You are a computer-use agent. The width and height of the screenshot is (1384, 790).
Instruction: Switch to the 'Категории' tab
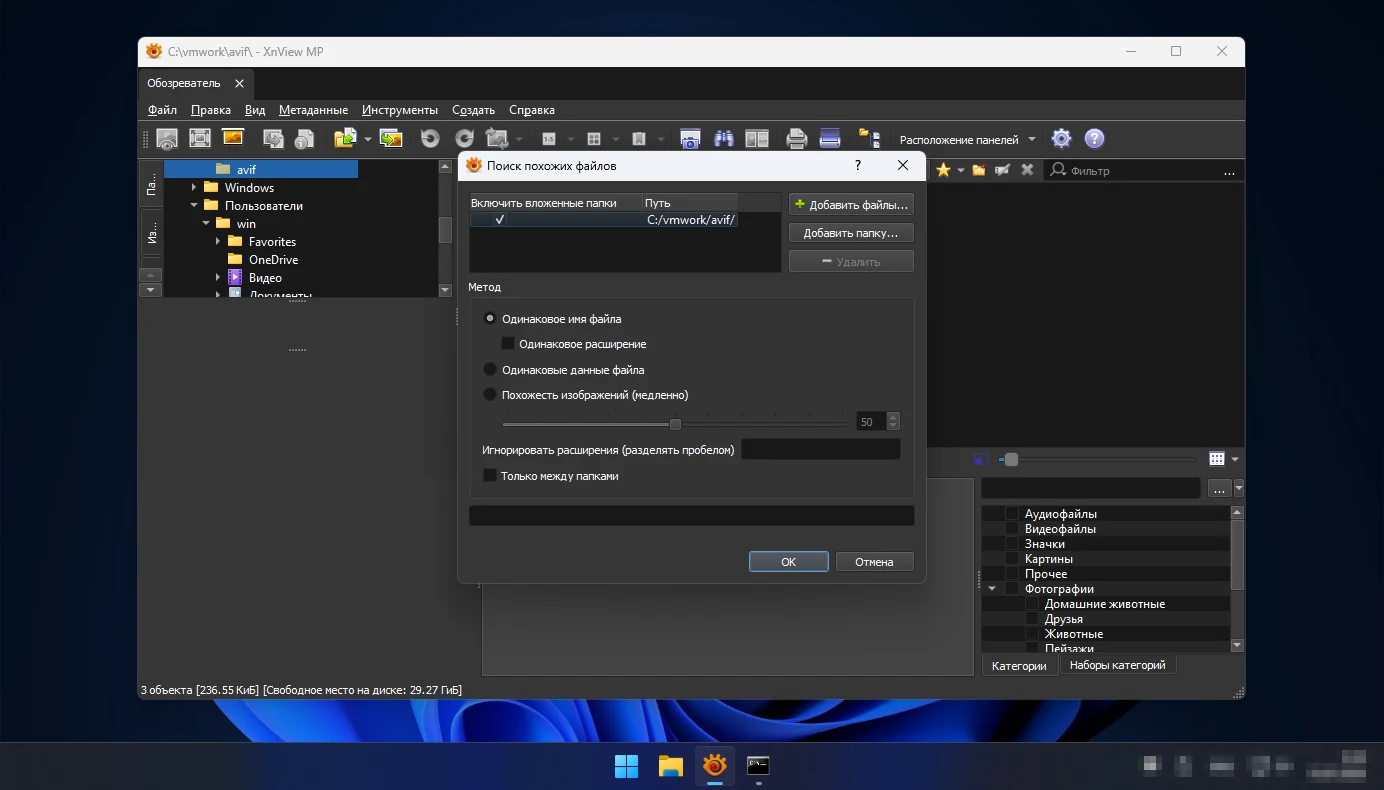1019,666
